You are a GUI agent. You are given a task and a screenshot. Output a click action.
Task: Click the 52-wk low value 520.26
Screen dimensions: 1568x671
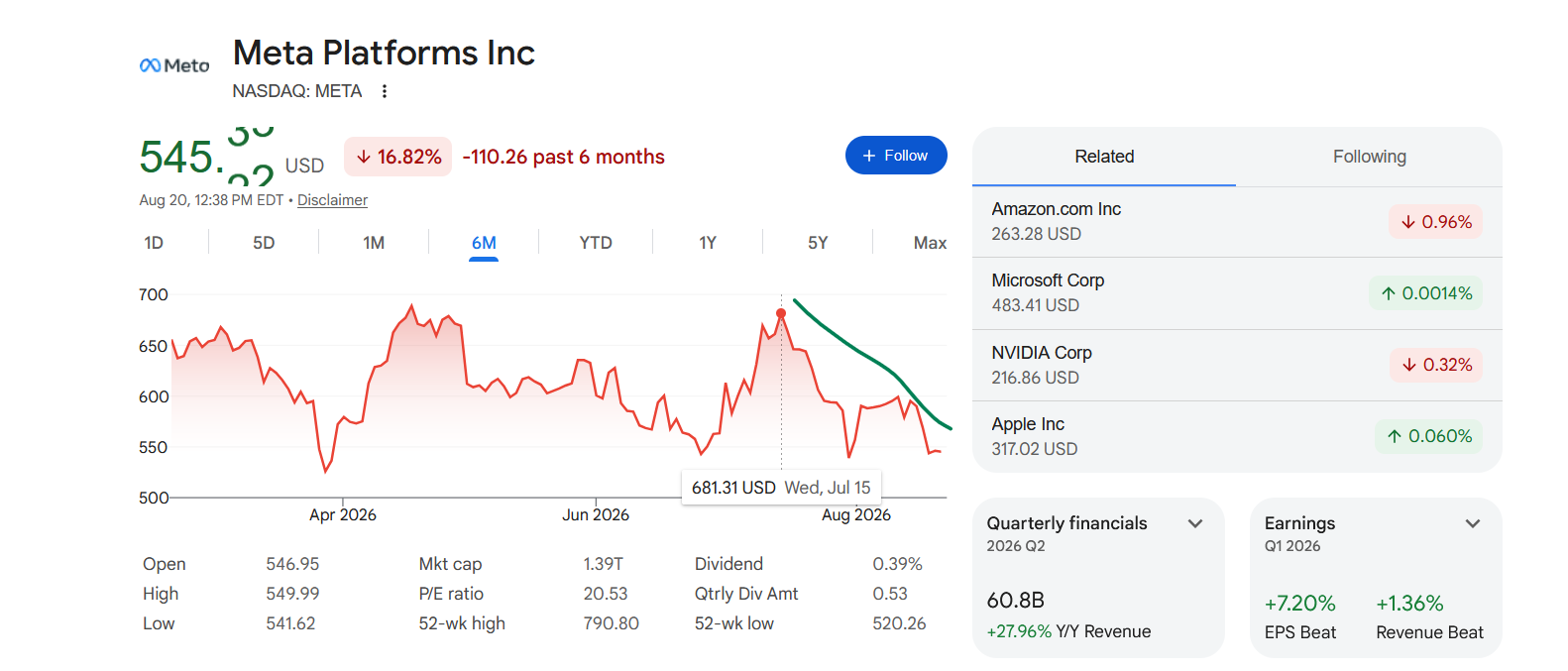click(x=899, y=623)
